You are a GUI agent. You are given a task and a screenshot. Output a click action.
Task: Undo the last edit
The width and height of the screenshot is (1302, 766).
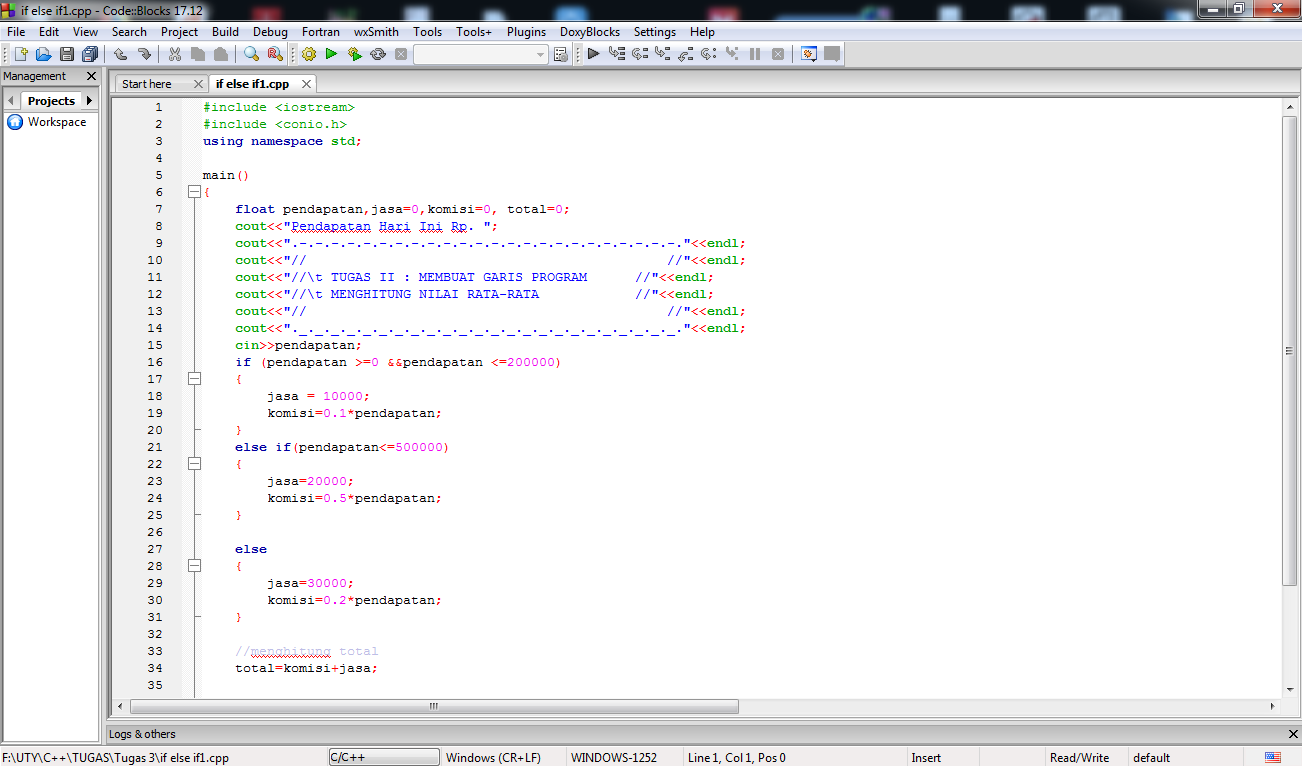click(x=120, y=54)
